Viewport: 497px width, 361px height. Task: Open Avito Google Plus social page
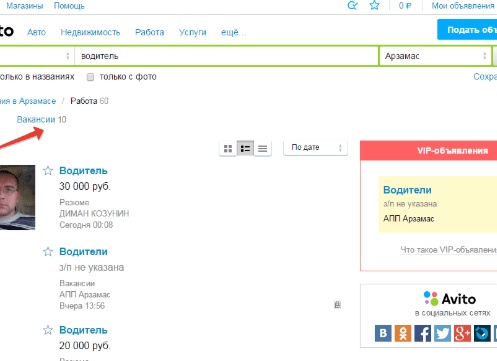tap(462, 333)
